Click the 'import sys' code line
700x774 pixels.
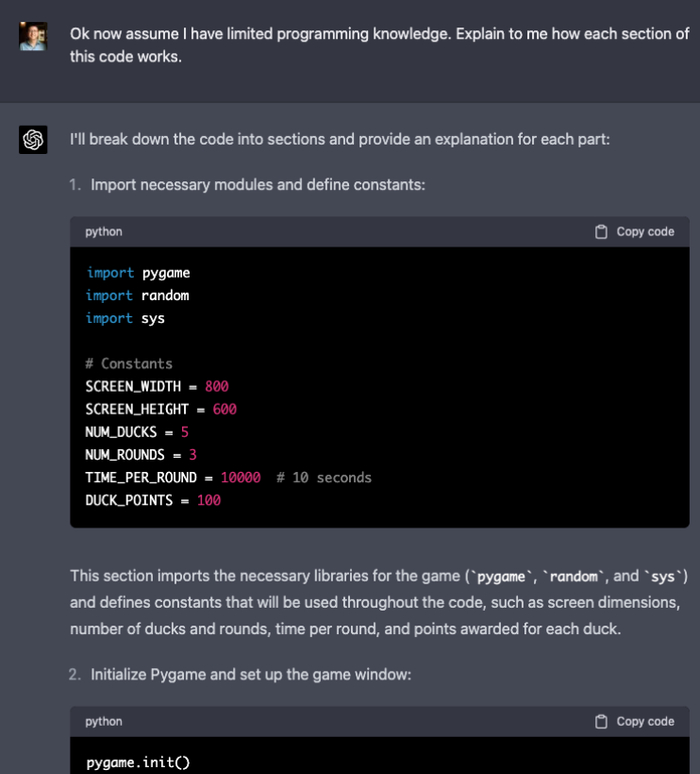(x=126, y=318)
